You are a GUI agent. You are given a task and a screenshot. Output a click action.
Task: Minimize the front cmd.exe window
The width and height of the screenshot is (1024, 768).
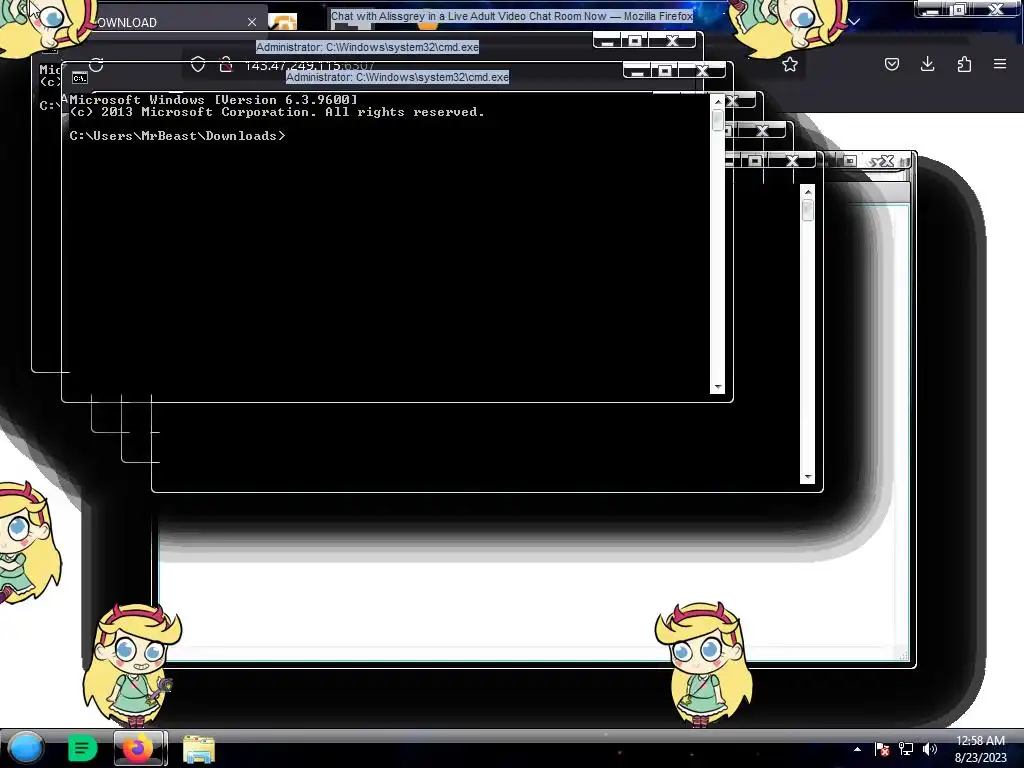pyautogui.click(x=637, y=71)
